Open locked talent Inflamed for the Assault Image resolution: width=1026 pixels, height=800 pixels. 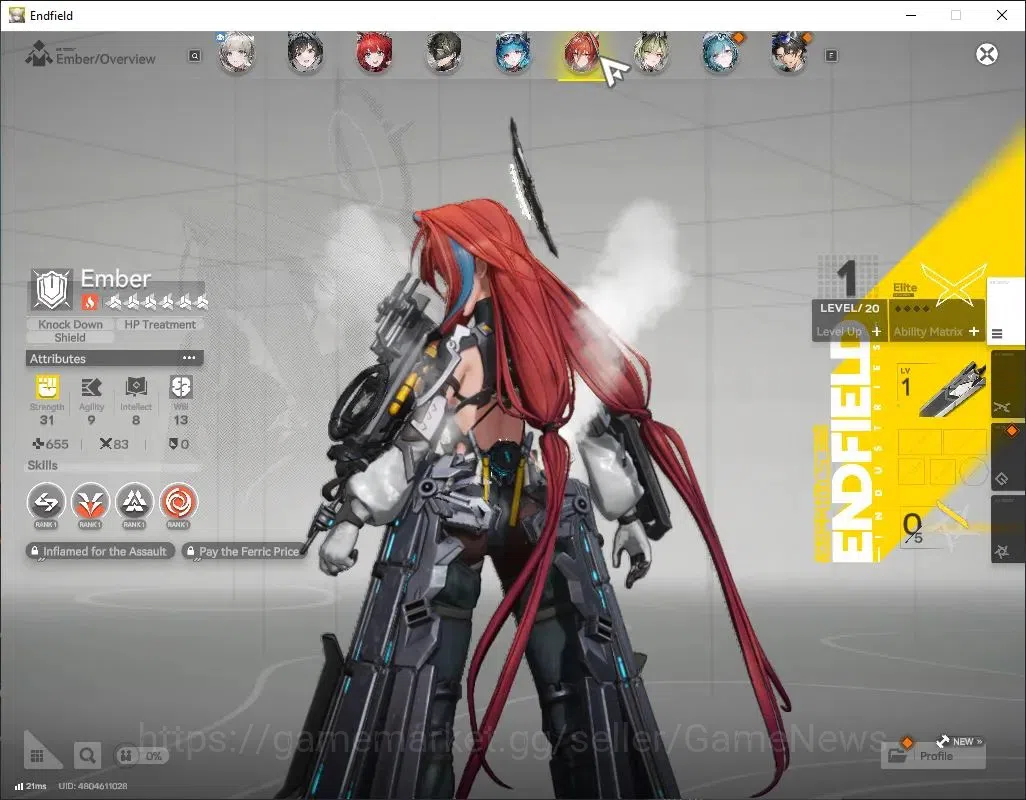(100, 551)
